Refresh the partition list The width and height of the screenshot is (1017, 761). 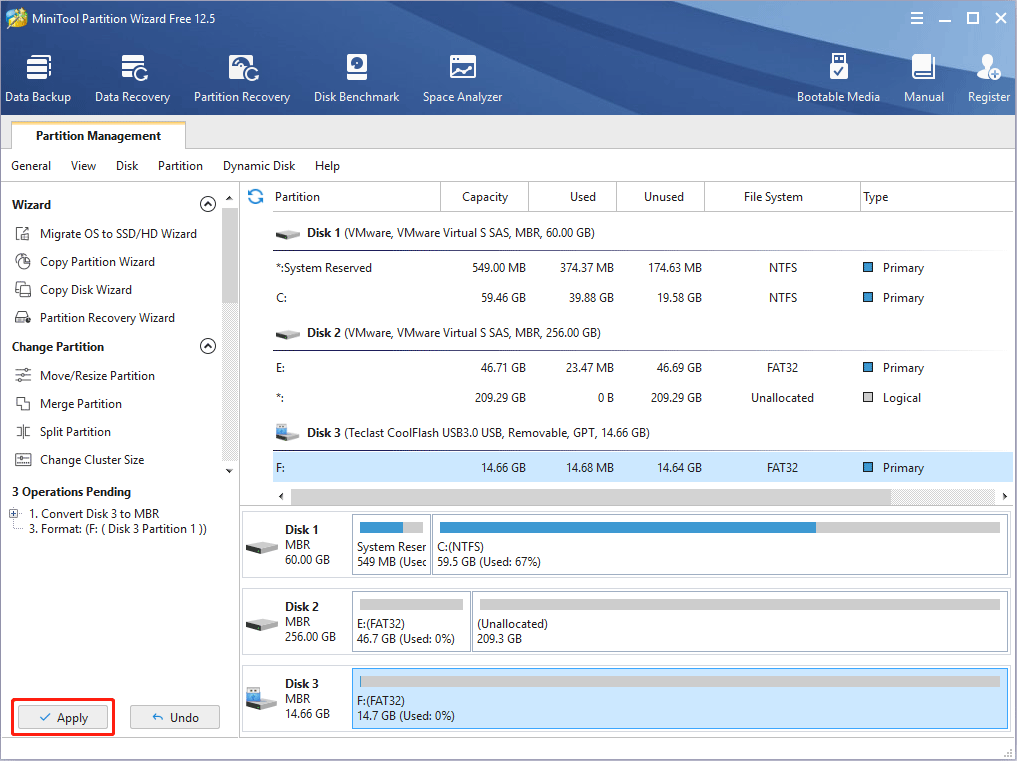tap(256, 197)
